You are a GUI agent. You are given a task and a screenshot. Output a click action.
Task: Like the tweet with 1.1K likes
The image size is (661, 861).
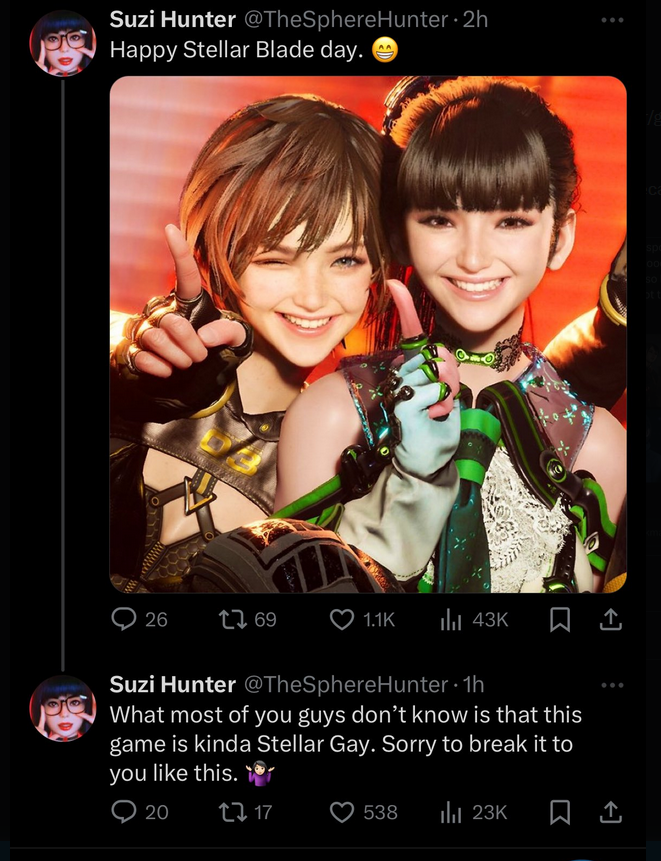pos(362,620)
